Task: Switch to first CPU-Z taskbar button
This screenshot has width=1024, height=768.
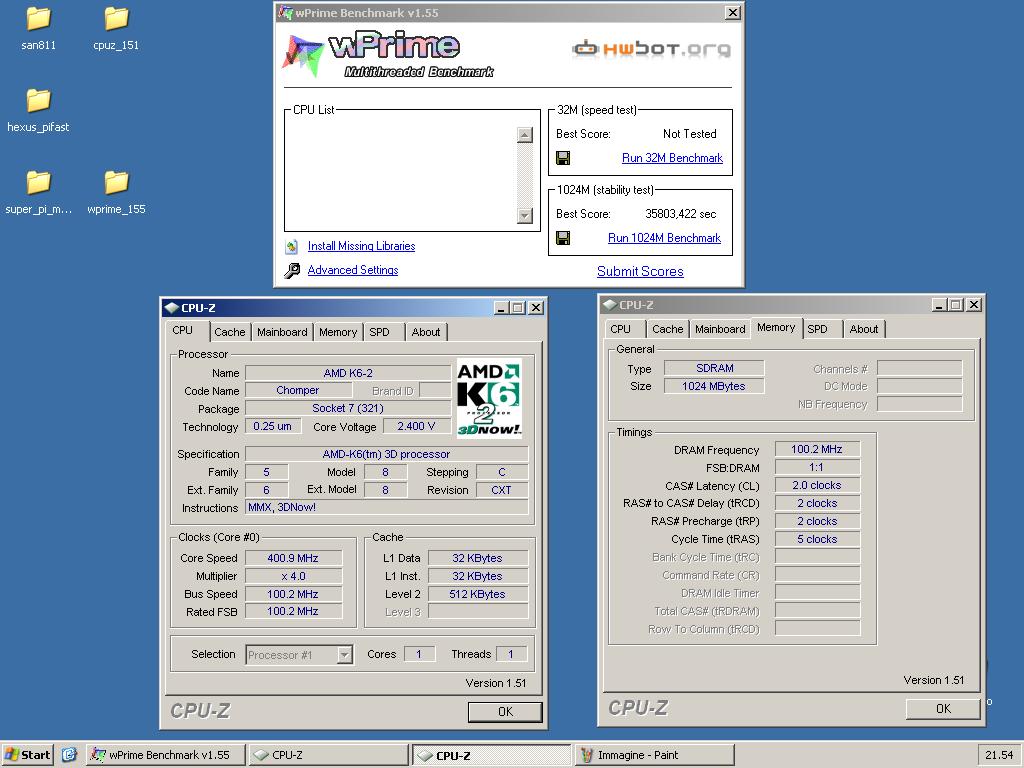Action: pyautogui.click(x=328, y=756)
